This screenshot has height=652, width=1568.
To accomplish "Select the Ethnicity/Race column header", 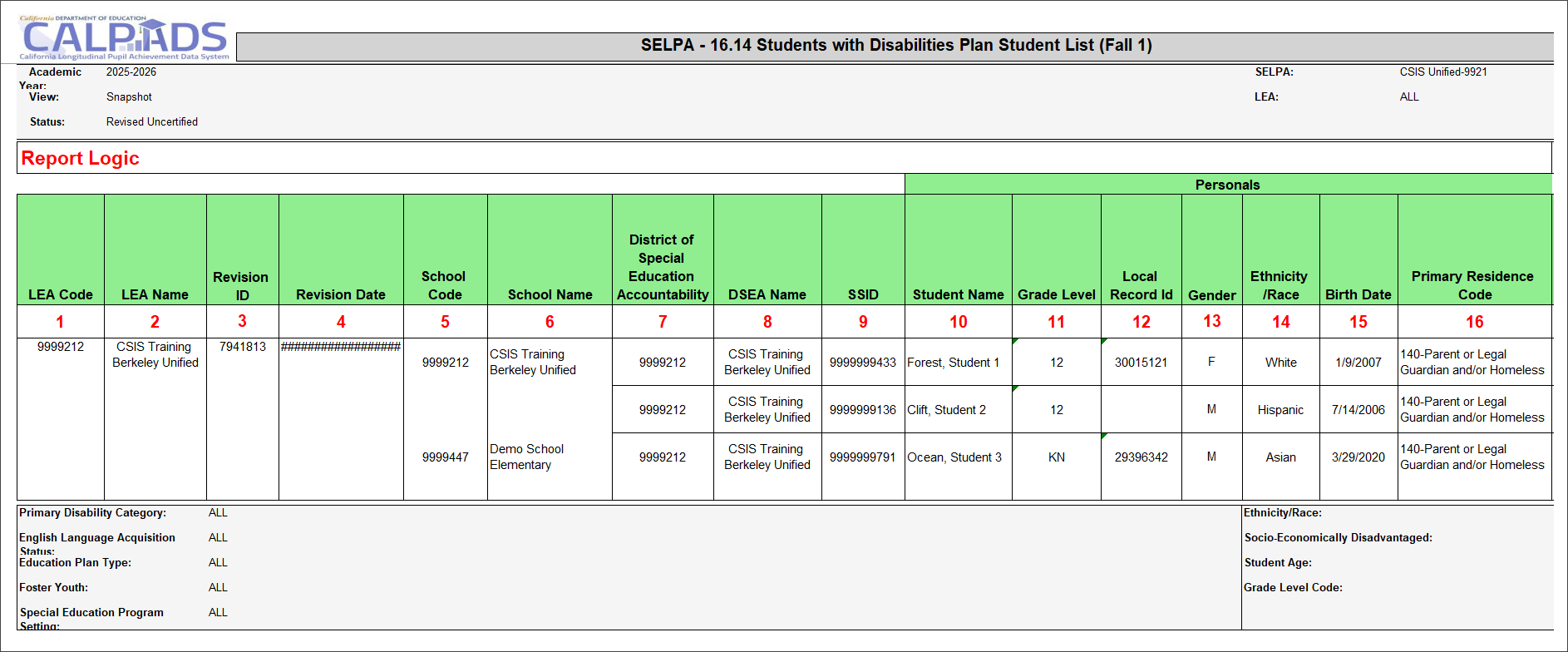I will pyautogui.click(x=1280, y=285).
